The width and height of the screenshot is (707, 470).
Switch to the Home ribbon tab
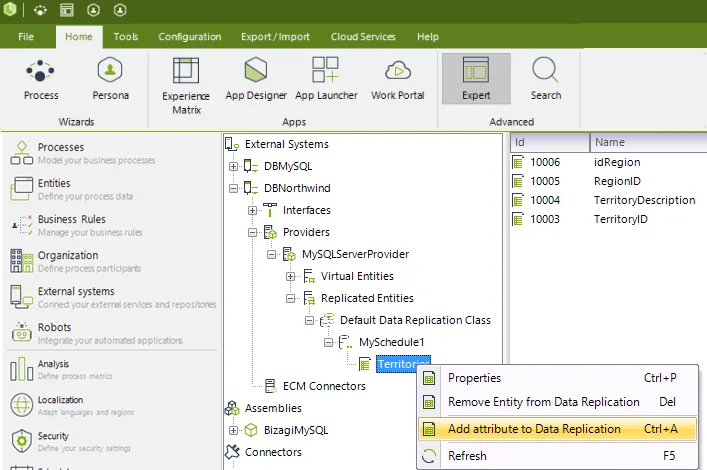click(79, 37)
